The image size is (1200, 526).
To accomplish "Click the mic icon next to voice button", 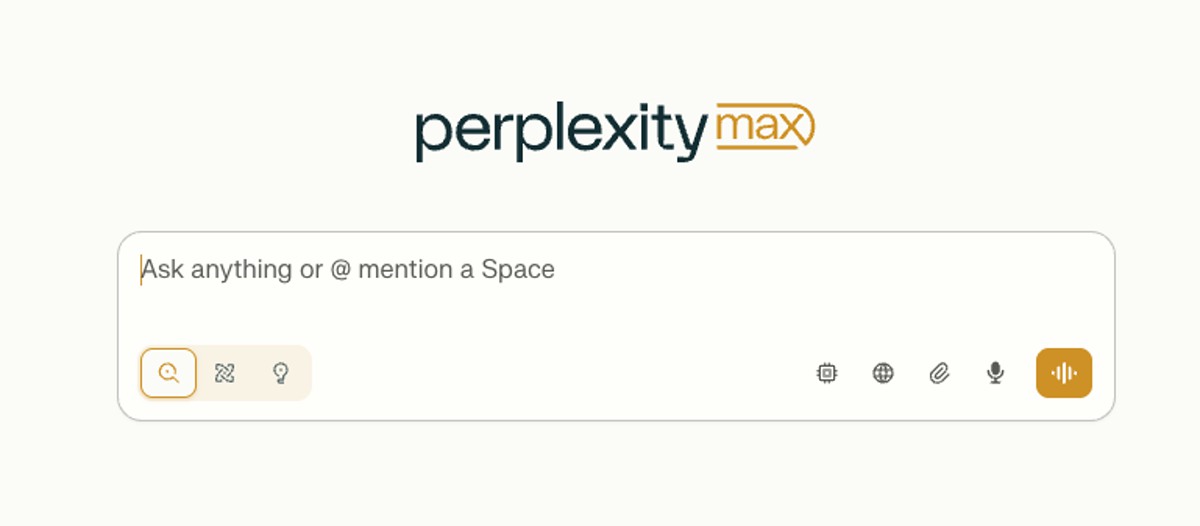I will [995, 373].
